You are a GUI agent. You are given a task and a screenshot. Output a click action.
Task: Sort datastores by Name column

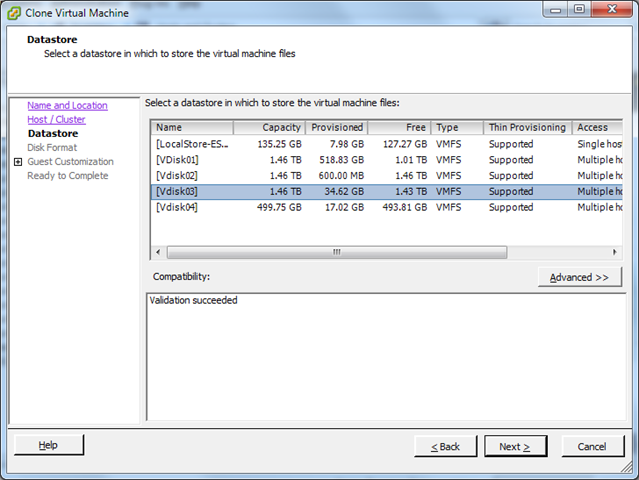coord(191,128)
